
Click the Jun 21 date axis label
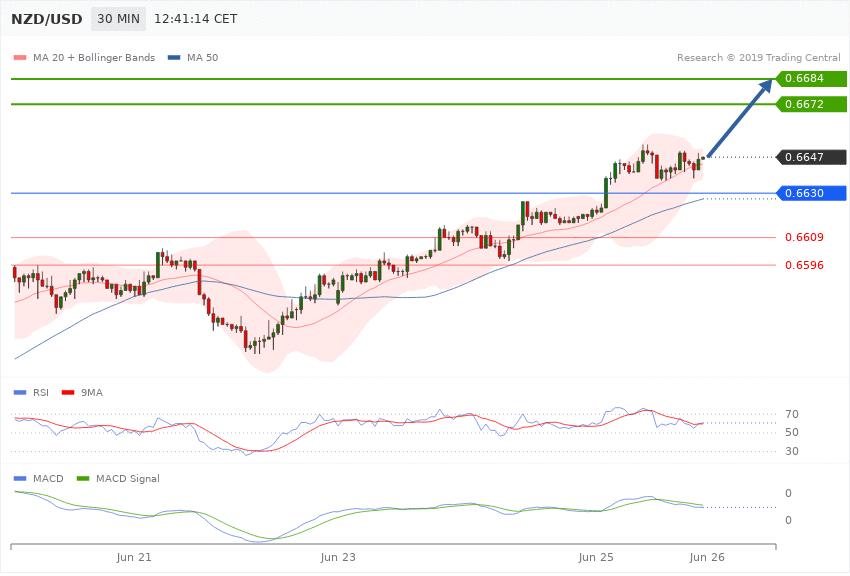pyautogui.click(x=134, y=558)
